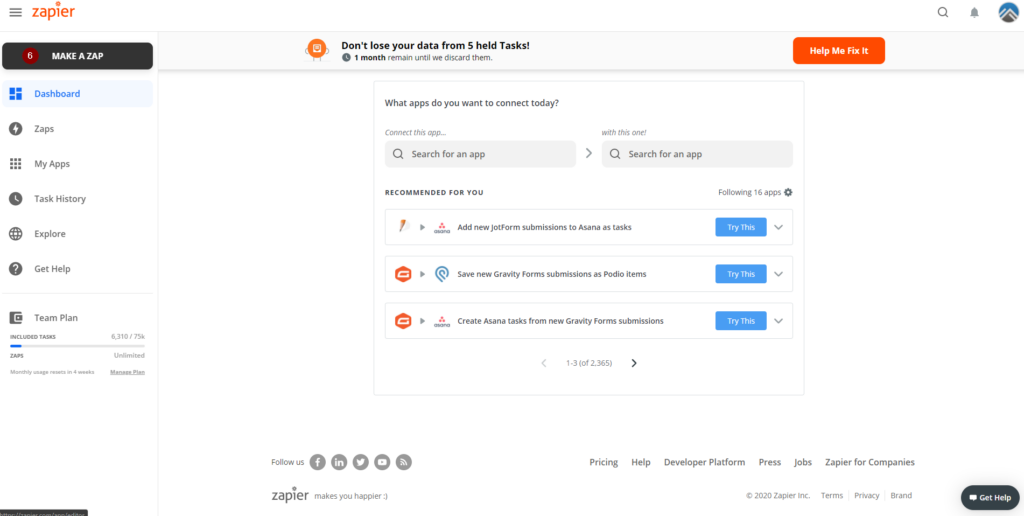Open My Apps in the sidebar
Image resolution: width=1024 pixels, height=516 pixels.
point(77,164)
